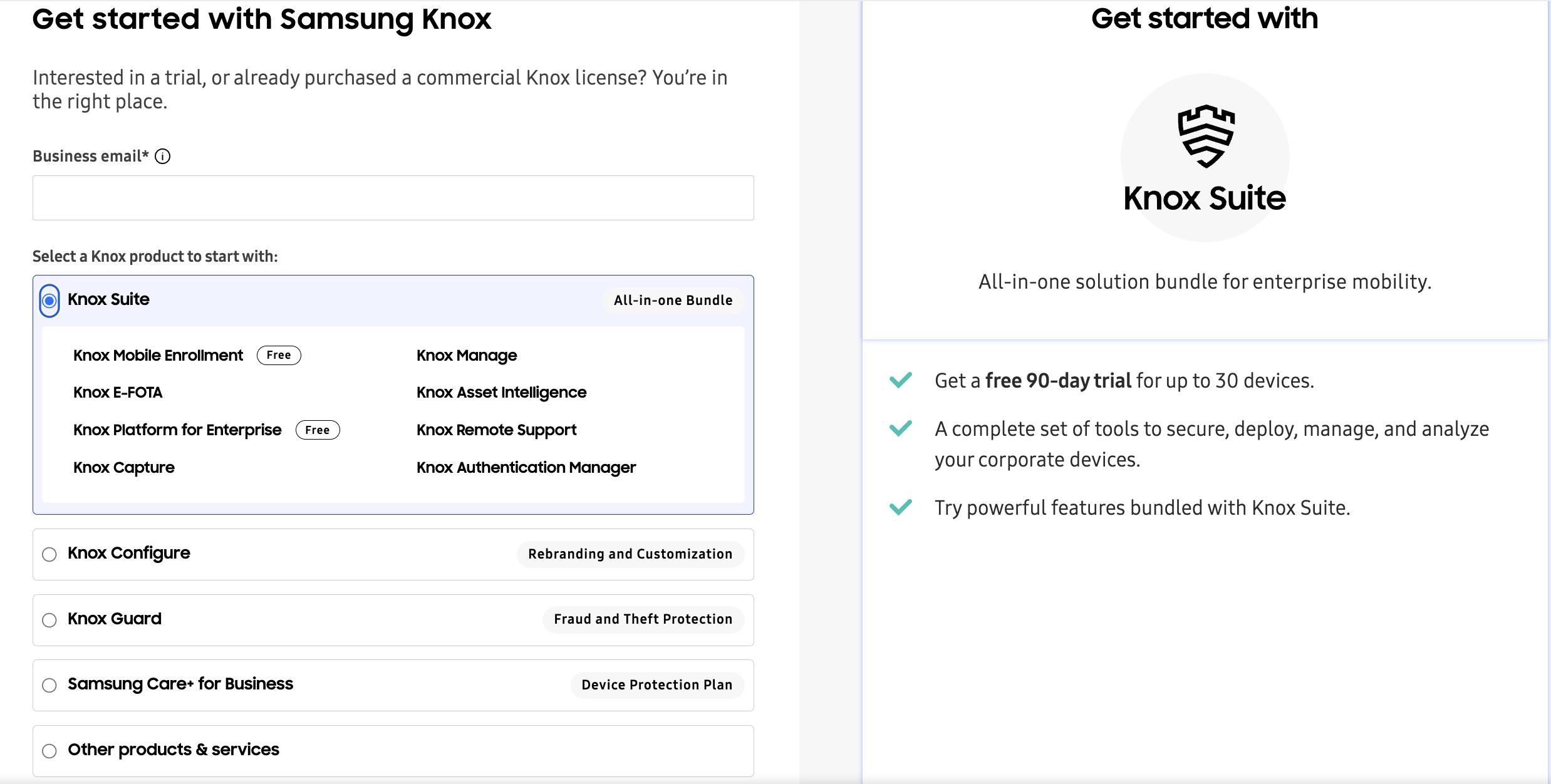Click the Knox Manage item
Image resolution: width=1551 pixels, height=784 pixels.
click(x=467, y=355)
